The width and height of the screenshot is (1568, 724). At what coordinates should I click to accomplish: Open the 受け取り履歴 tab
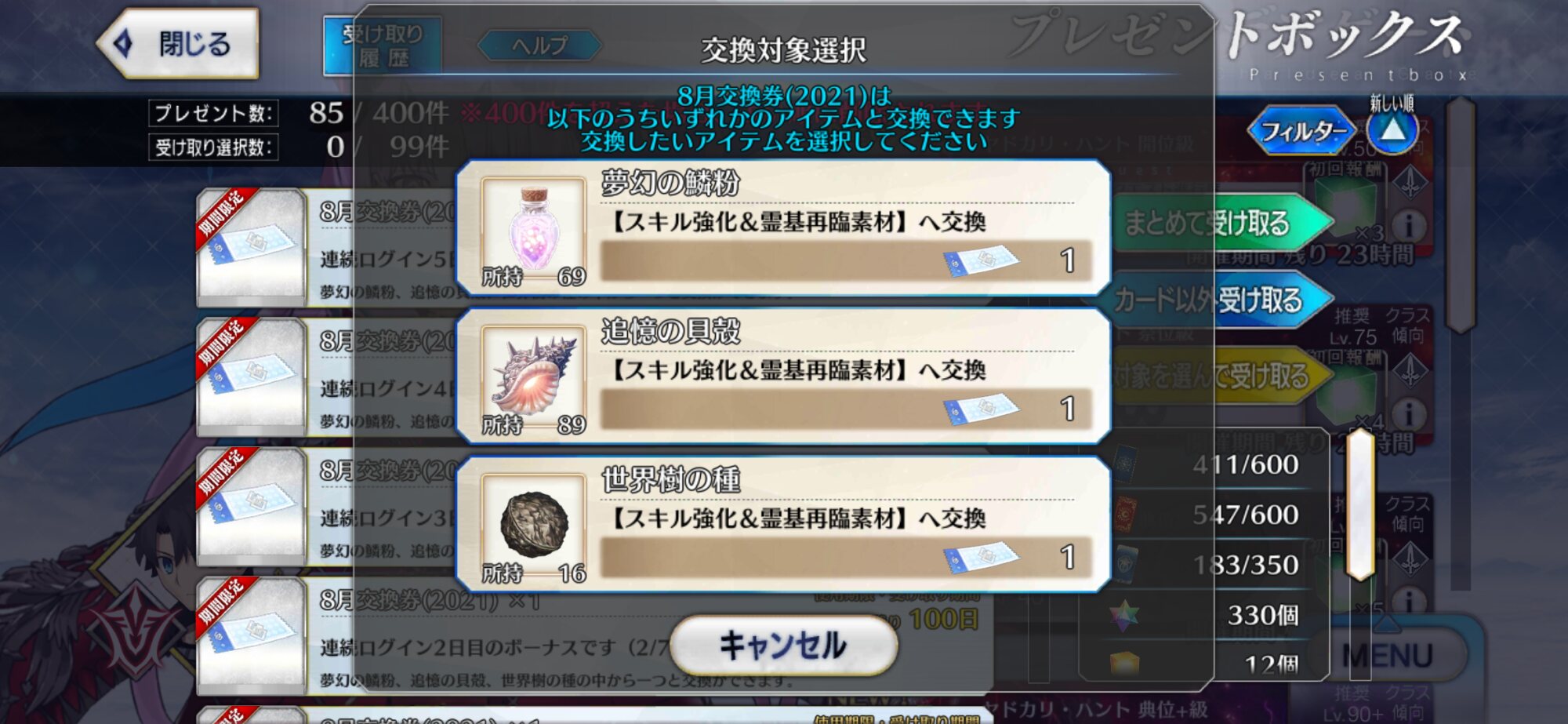pyautogui.click(x=383, y=45)
